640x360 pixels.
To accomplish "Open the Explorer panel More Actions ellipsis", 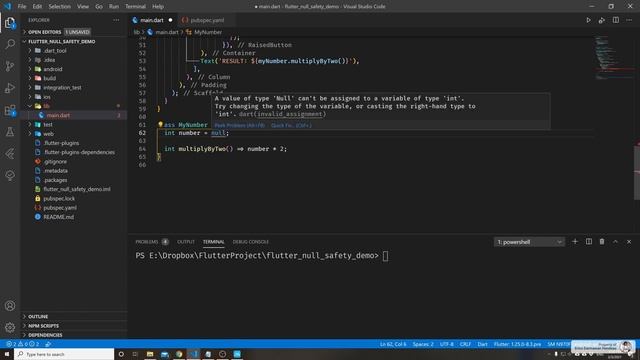I will pos(116,20).
